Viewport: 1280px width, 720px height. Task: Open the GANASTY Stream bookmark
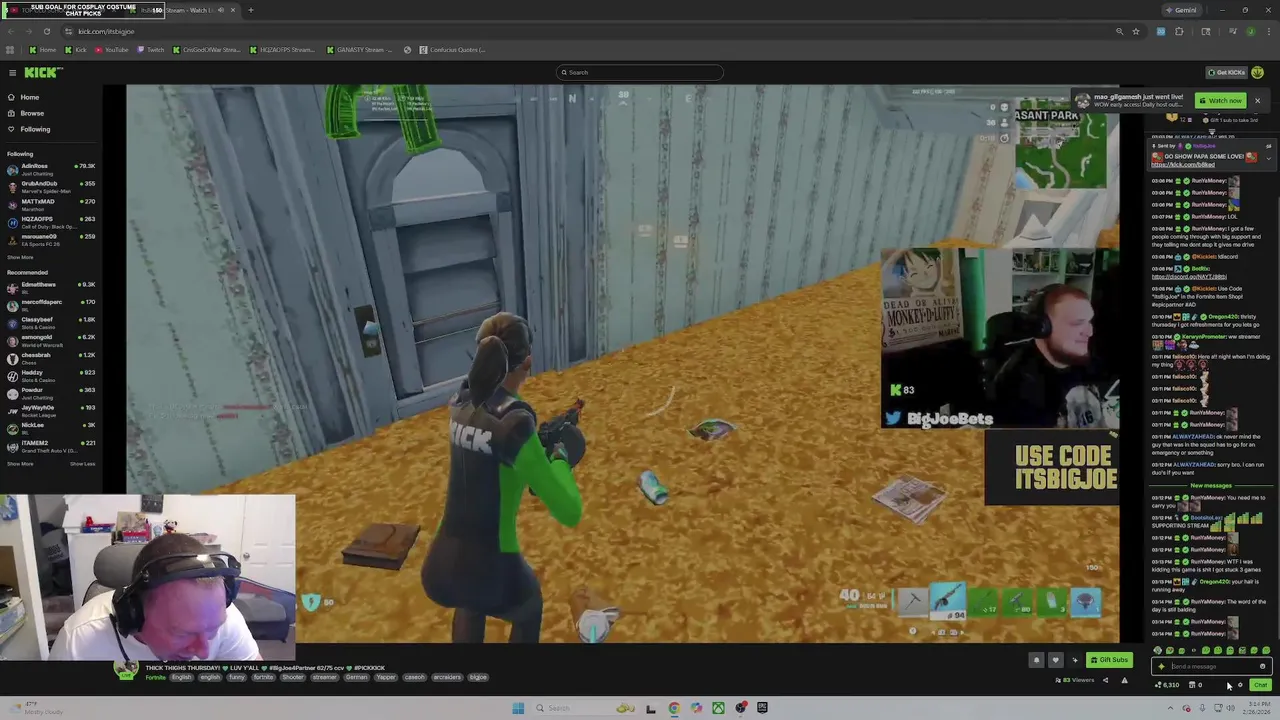click(x=360, y=50)
